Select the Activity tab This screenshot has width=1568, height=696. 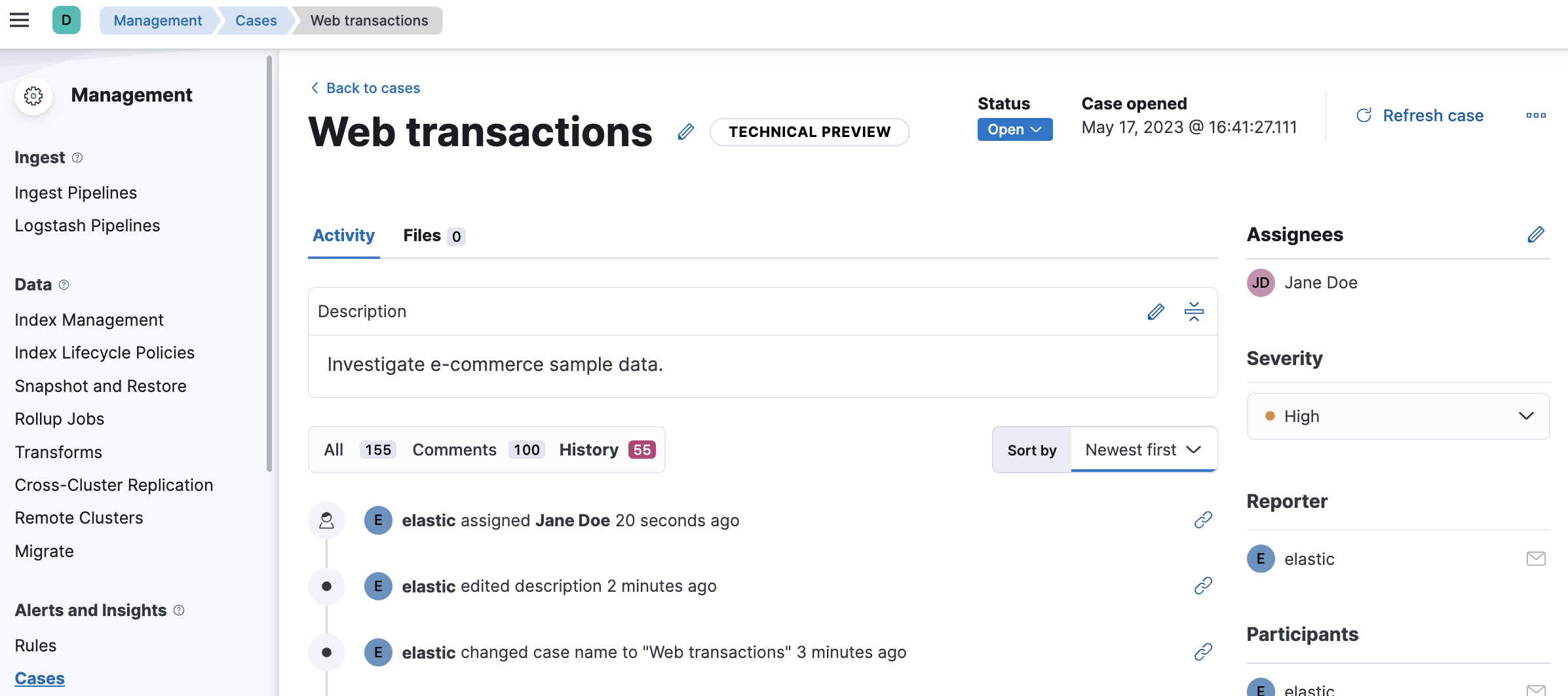(343, 236)
